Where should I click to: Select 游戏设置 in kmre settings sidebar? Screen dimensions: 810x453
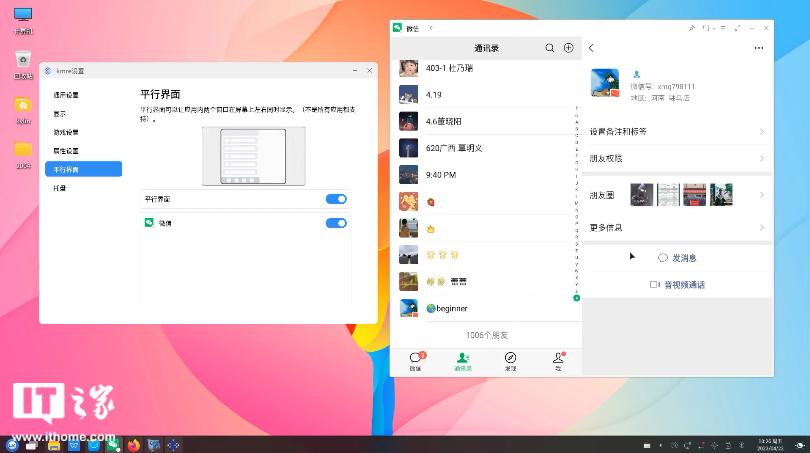tap(84, 132)
